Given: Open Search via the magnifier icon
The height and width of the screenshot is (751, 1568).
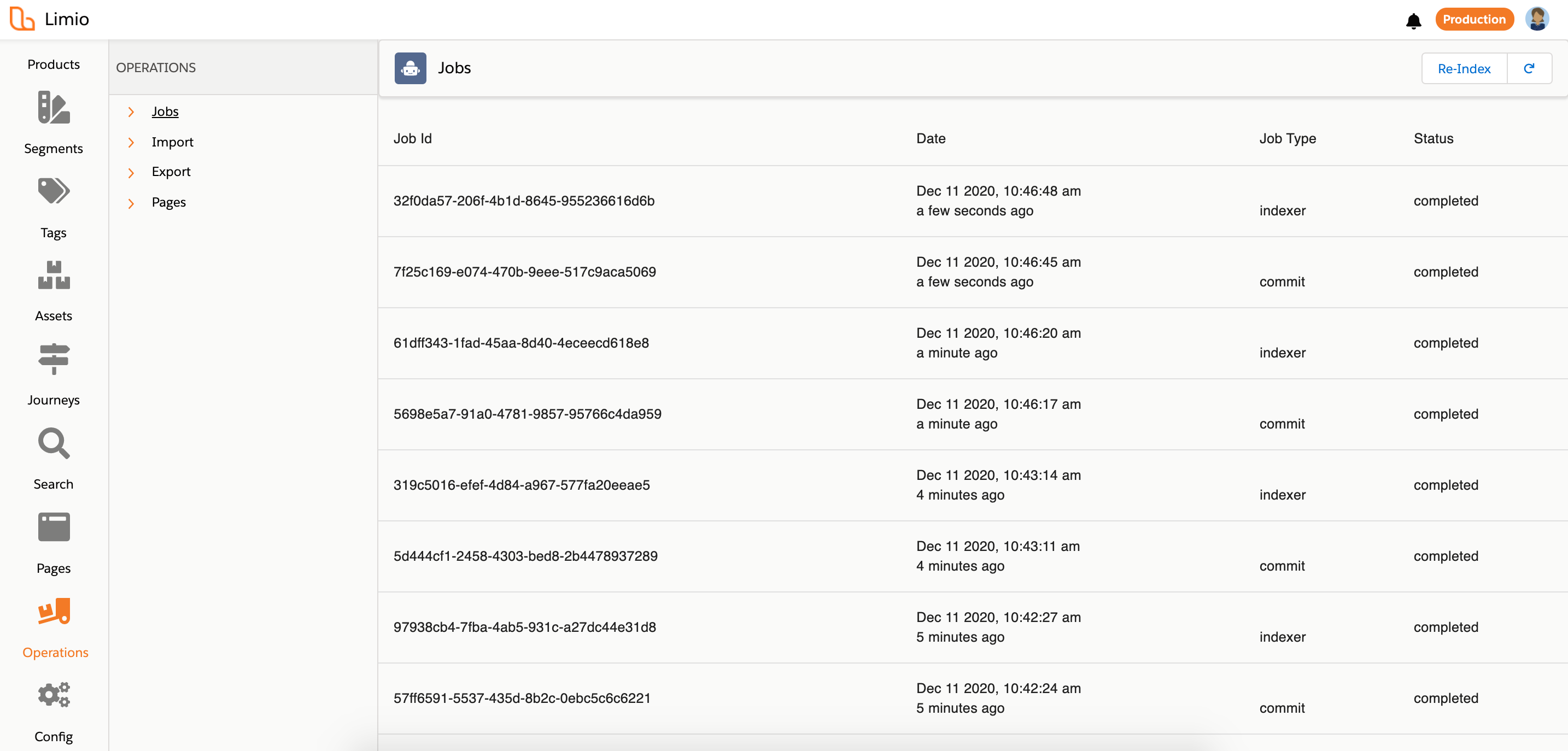Looking at the screenshot, I should [x=54, y=443].
